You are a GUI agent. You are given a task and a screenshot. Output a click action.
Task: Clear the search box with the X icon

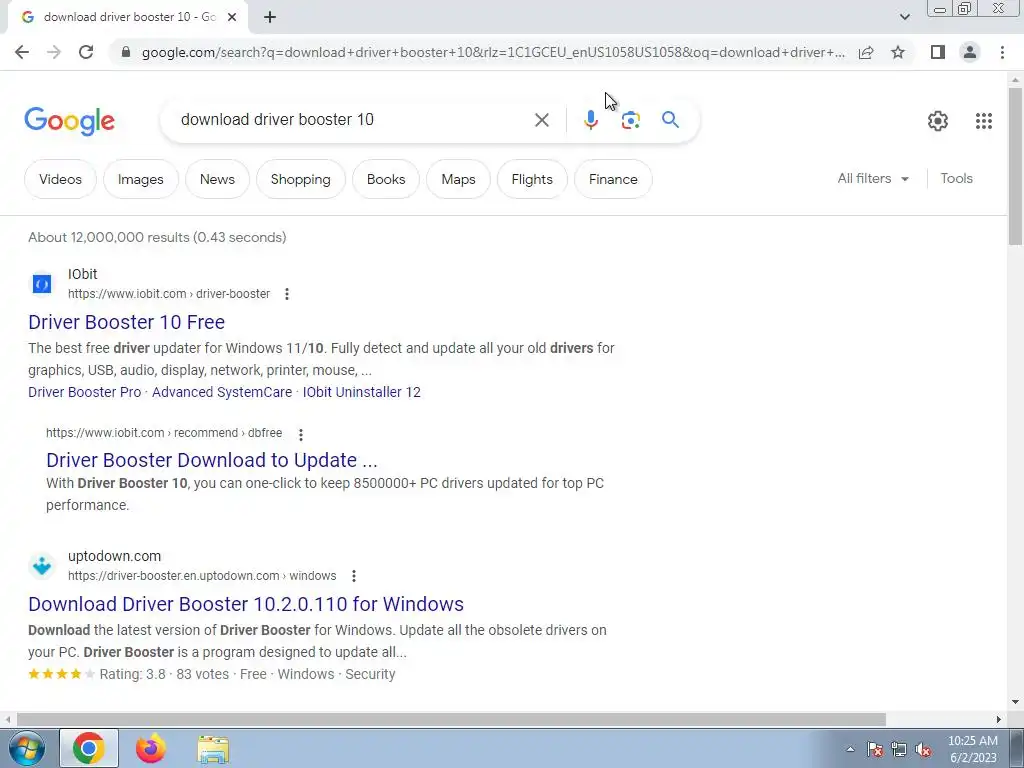[x=541, y=120]
